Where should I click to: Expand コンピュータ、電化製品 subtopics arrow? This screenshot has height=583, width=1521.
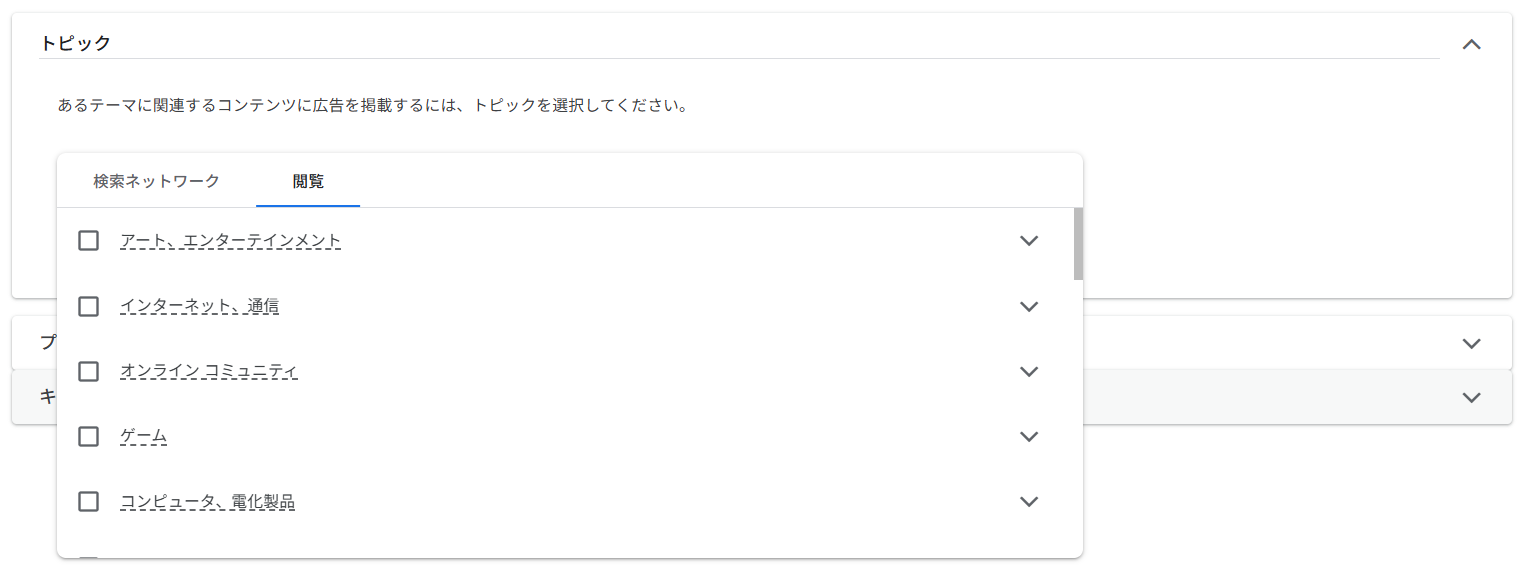[1029, 501]
